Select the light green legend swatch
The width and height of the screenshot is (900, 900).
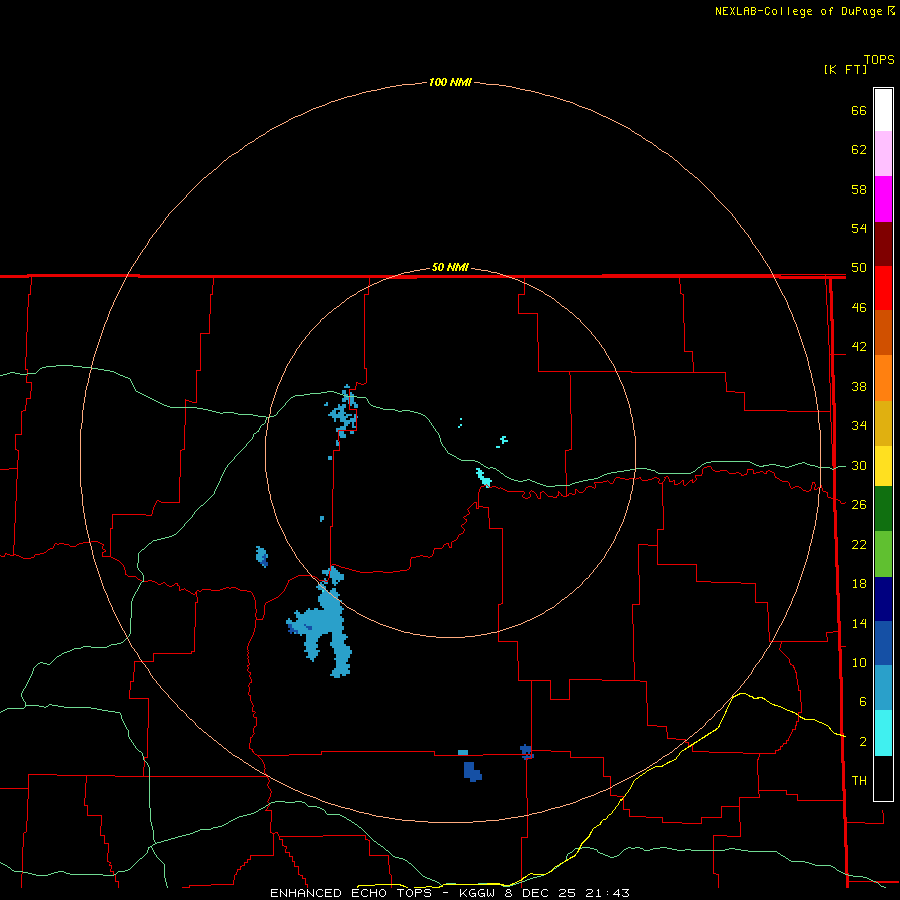tap(883, 554)
